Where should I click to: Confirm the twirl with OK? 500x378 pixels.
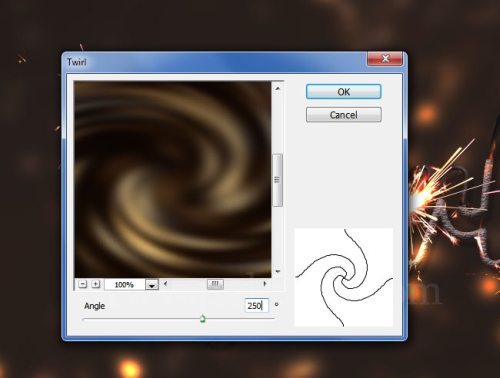pos(344,92)
